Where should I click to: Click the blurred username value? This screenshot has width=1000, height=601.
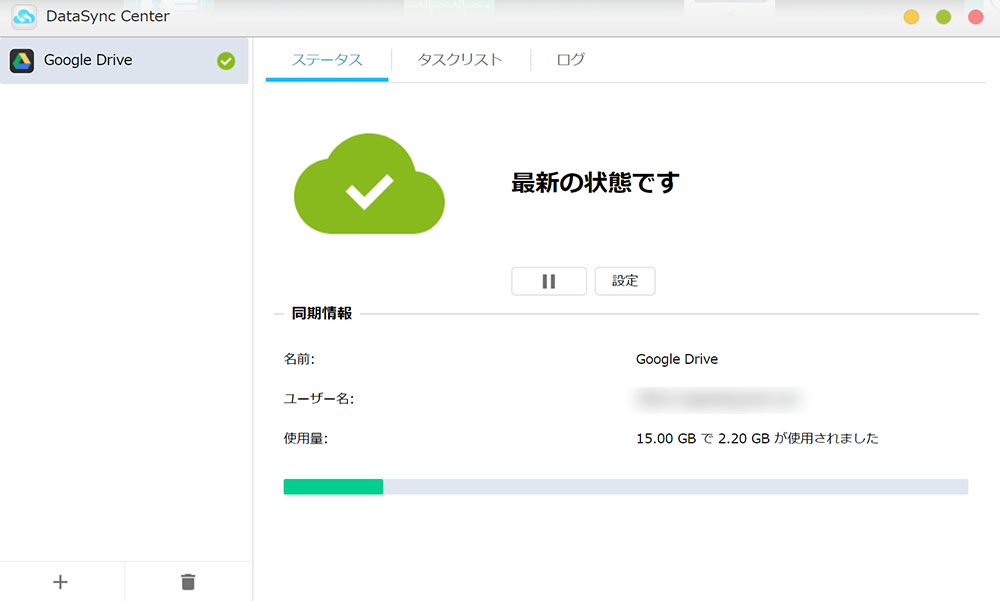point(717,399)
